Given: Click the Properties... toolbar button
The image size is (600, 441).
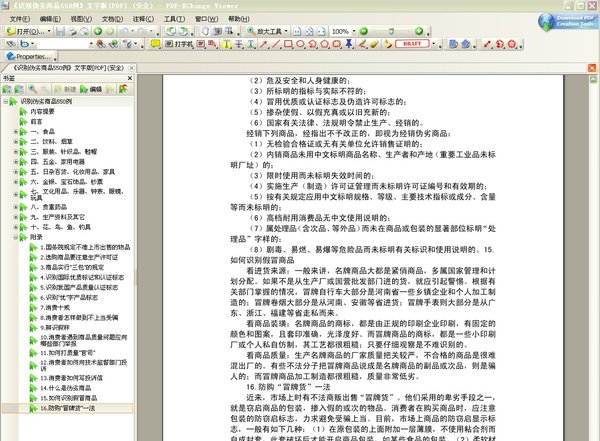Looking at the screenshot, I should (29, 56).
